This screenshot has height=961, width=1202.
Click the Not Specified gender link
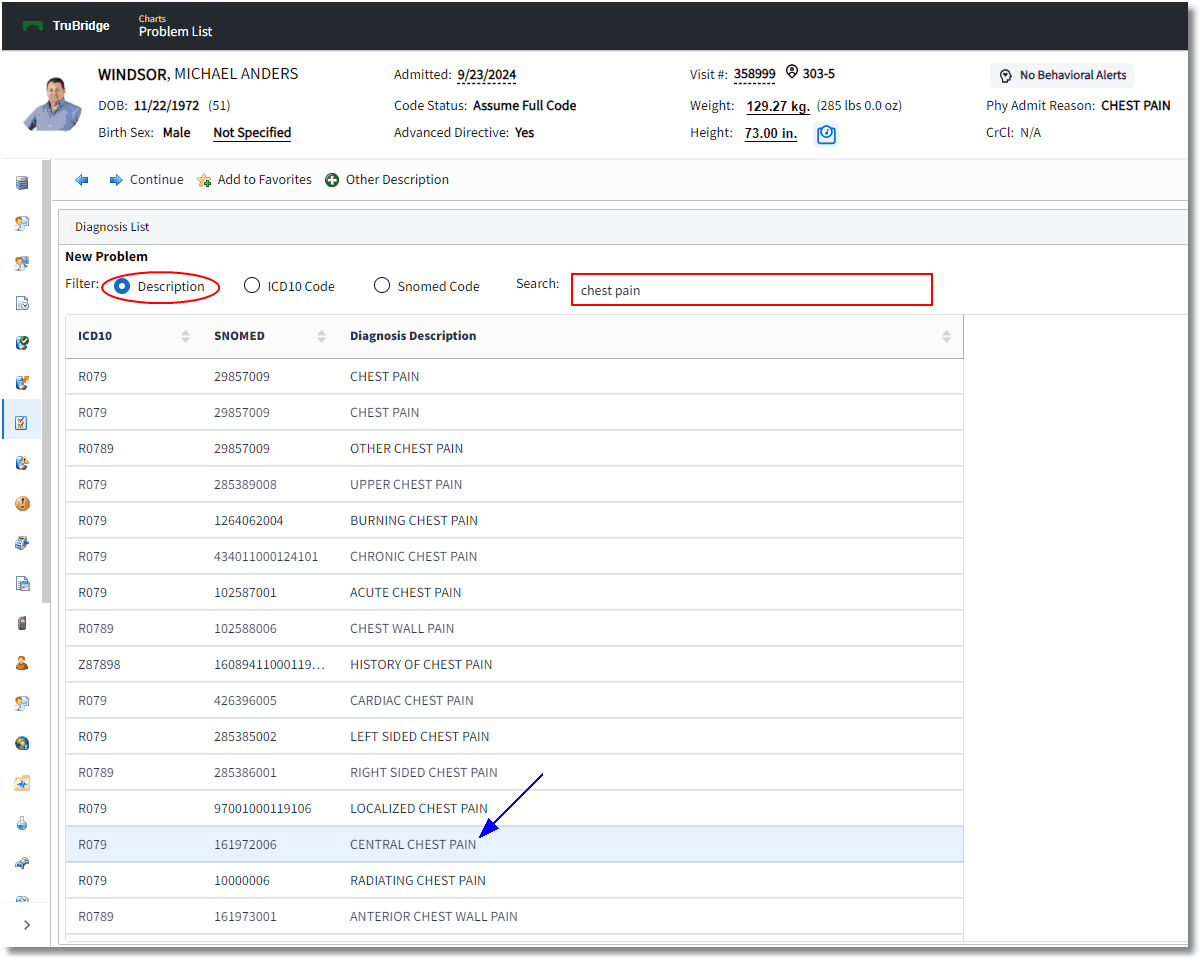point(252,133)
